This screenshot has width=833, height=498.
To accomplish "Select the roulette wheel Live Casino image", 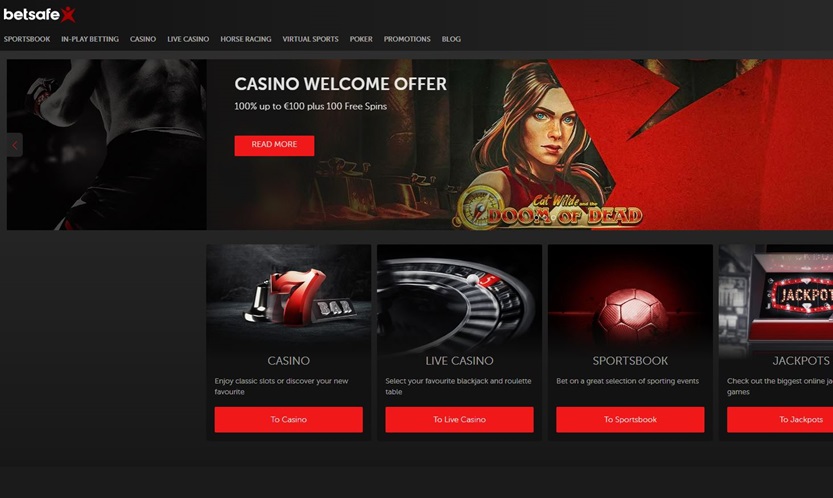I will coord(459,297).
